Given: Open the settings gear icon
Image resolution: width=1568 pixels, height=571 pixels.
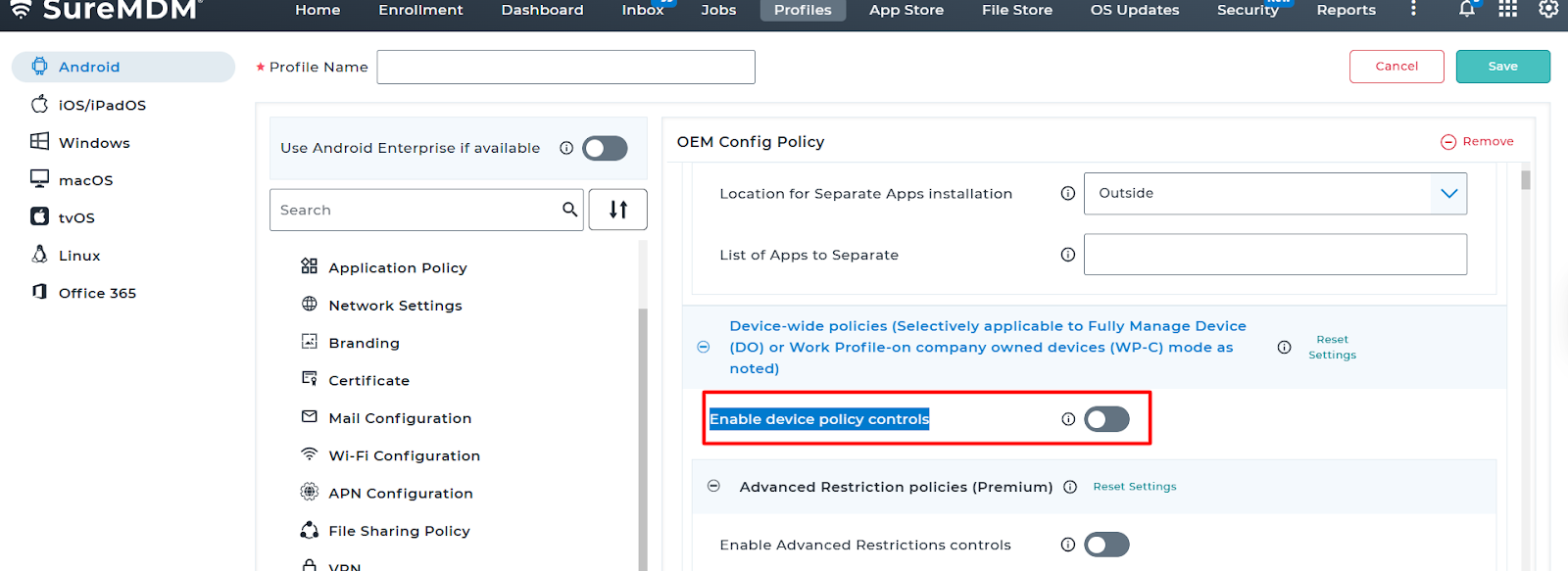Looking at the screenshot, I should tap(1548, 9).
